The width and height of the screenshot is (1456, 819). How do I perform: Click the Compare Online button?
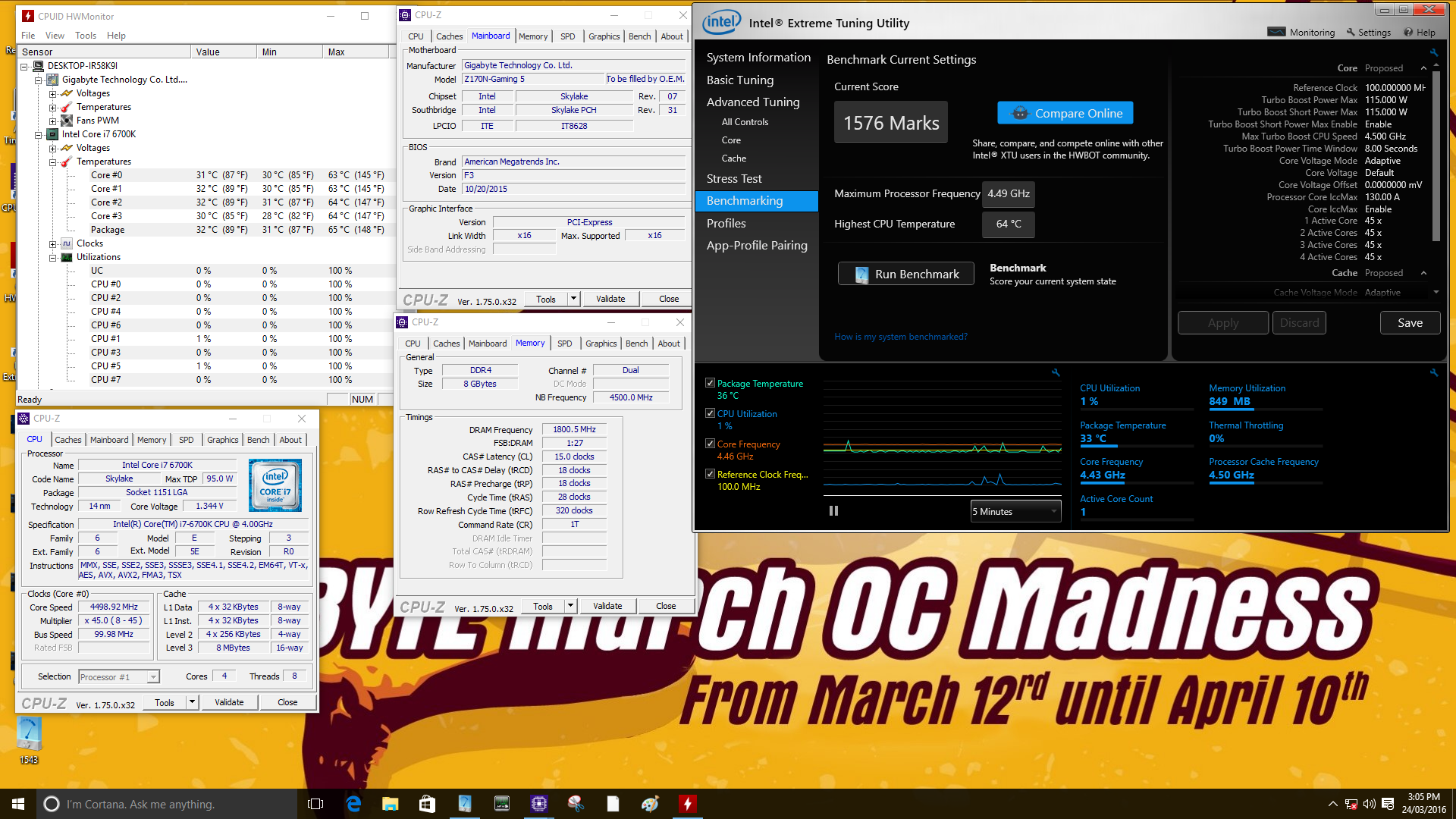(x=1065, y=113)
